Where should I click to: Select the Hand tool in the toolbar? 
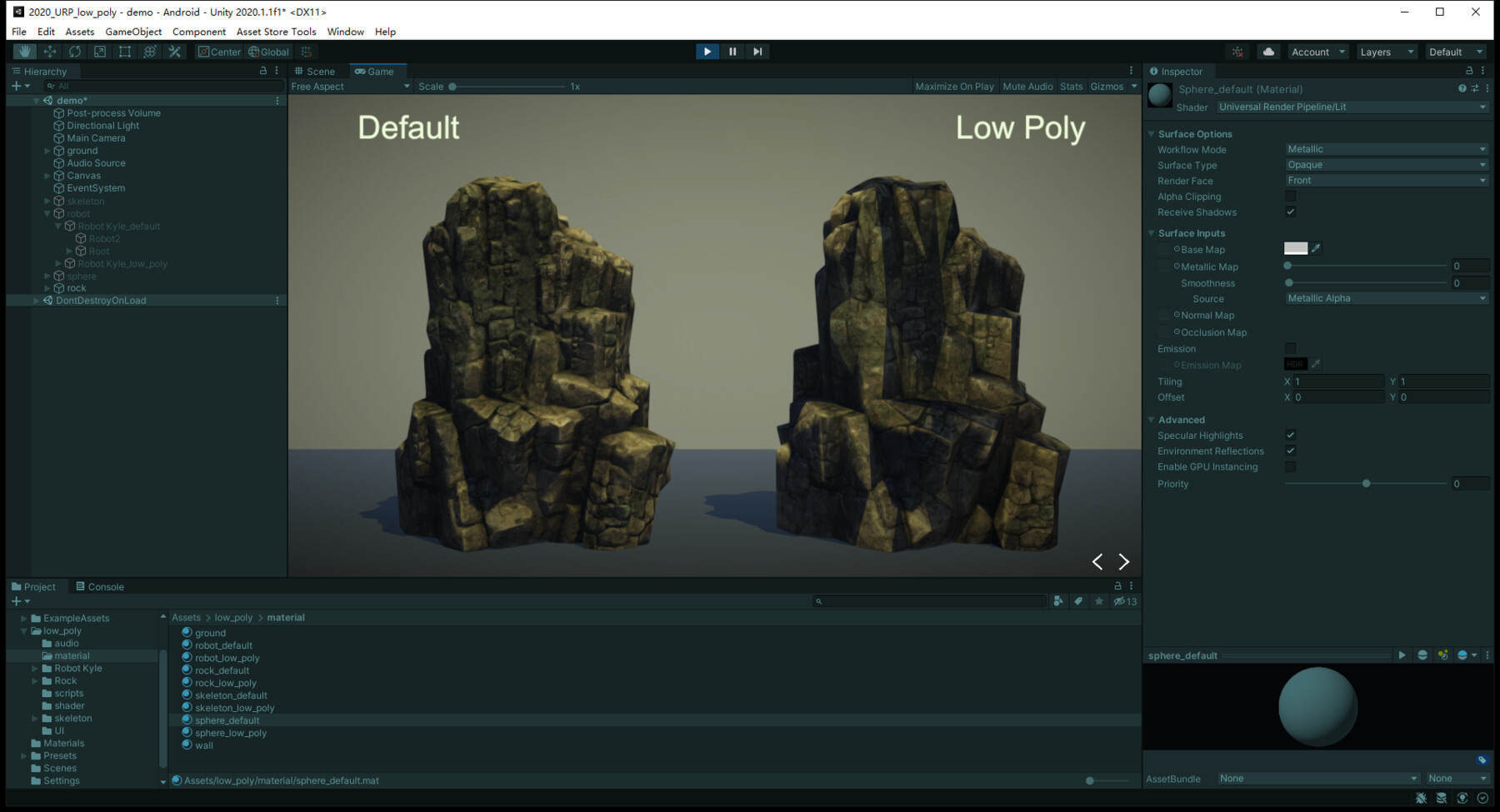point(24,51)
